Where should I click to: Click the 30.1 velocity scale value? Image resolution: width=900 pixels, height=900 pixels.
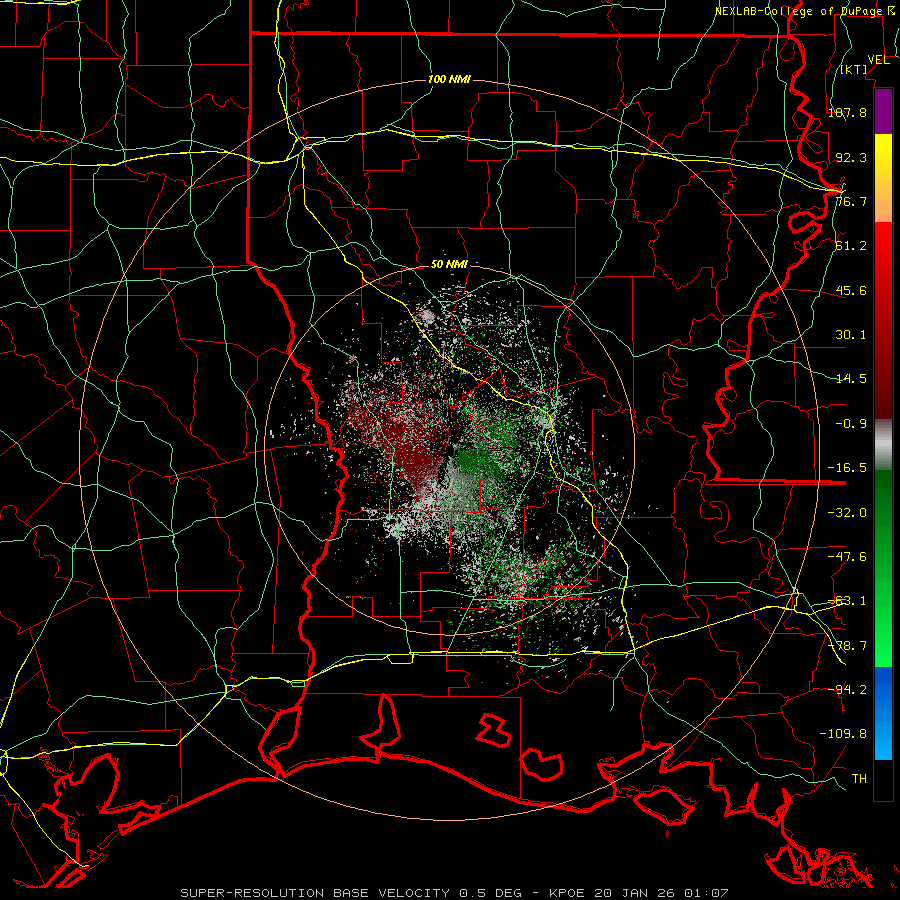point(851,335)
